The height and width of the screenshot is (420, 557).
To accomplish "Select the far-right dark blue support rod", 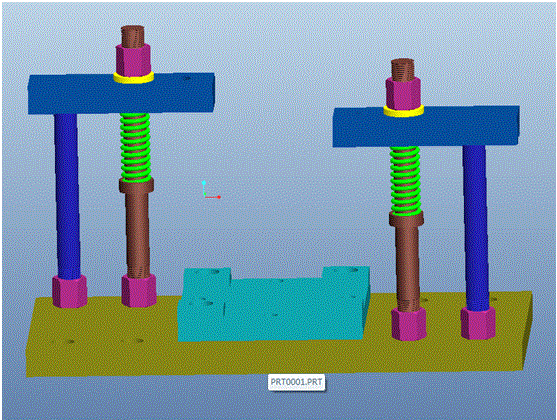I will pyautogui.click(x=476, y=227).
